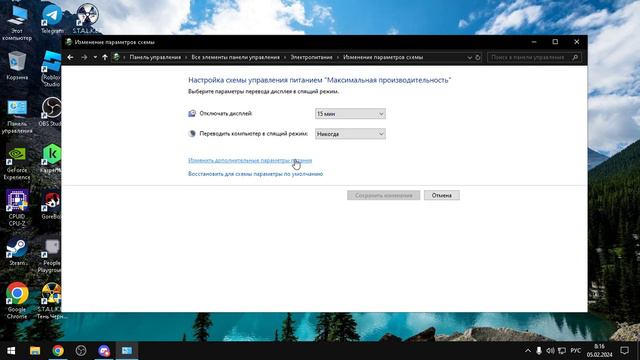Viewport: 640px width, 360px height.
Task: Launch CPUID CPU-Z shortcut
Action: click(x=17, y=208)
